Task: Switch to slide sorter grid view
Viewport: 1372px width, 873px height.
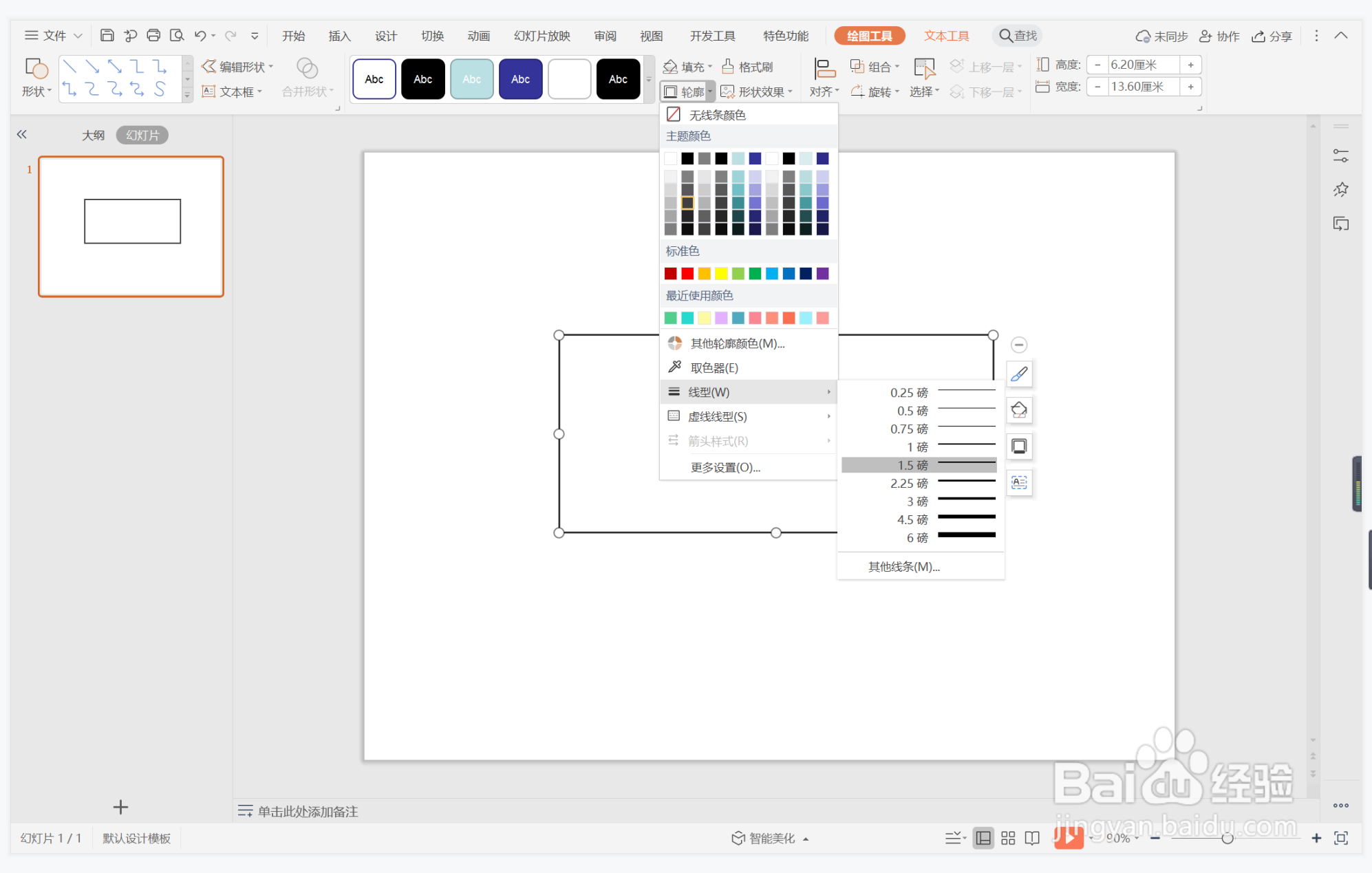Action: [x=1008, y=837]
